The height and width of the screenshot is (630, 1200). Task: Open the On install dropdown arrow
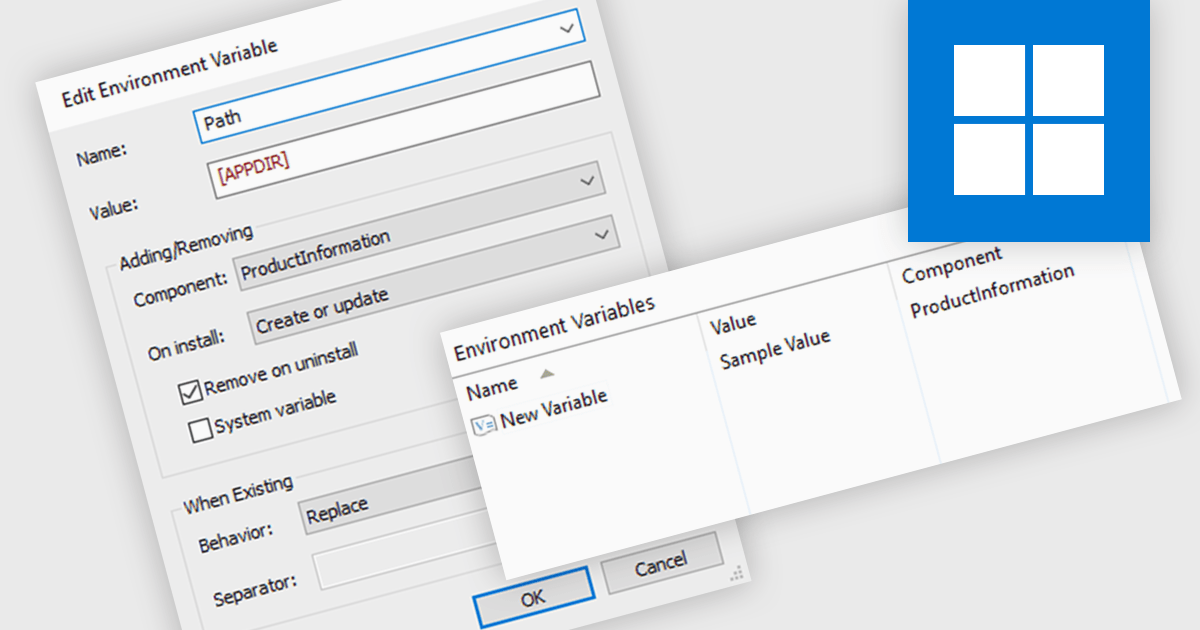click(x=602, y=235)
